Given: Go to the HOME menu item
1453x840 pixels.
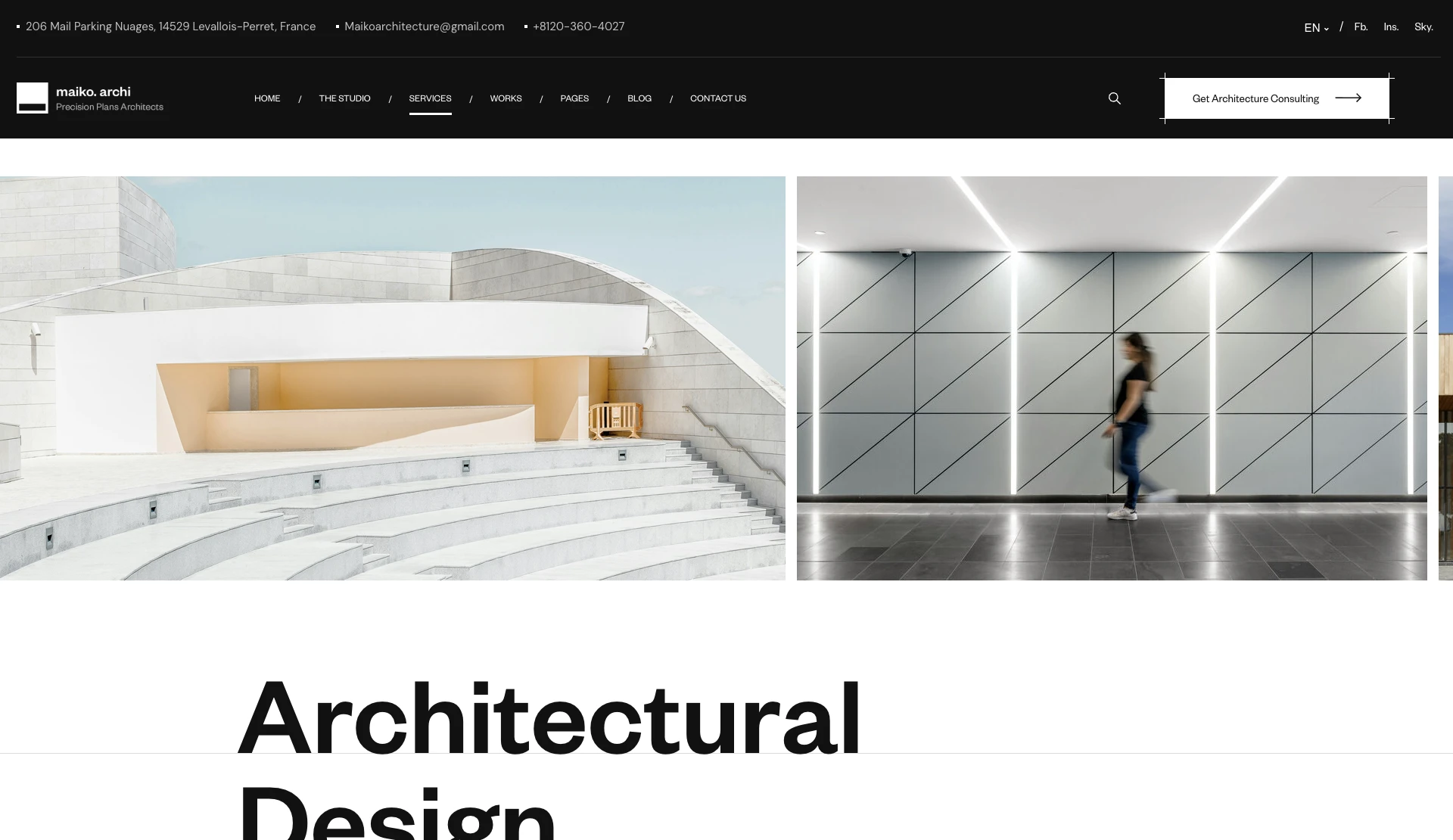Looking at the screenshot, I should [x=267, y=98].
